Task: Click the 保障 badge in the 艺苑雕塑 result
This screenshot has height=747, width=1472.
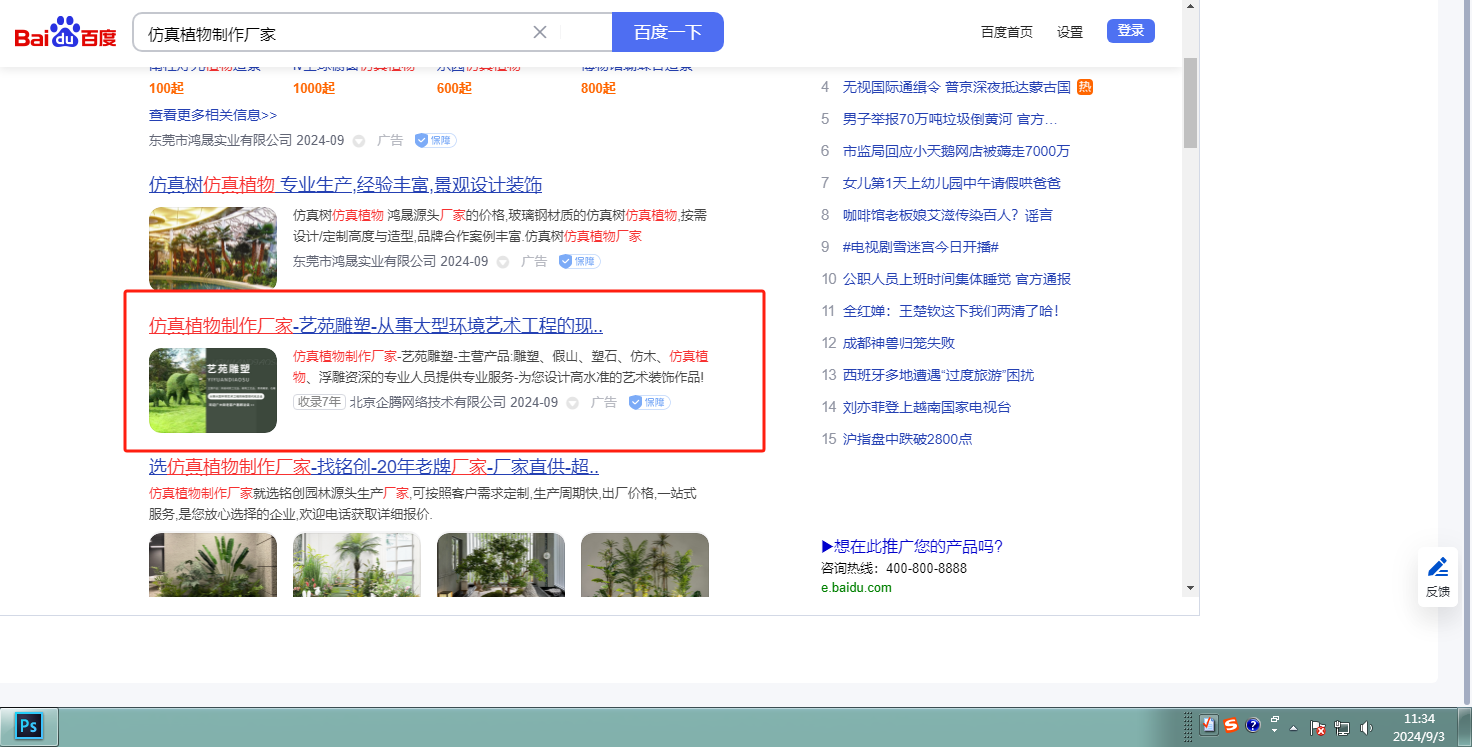Action: (649, 402)
